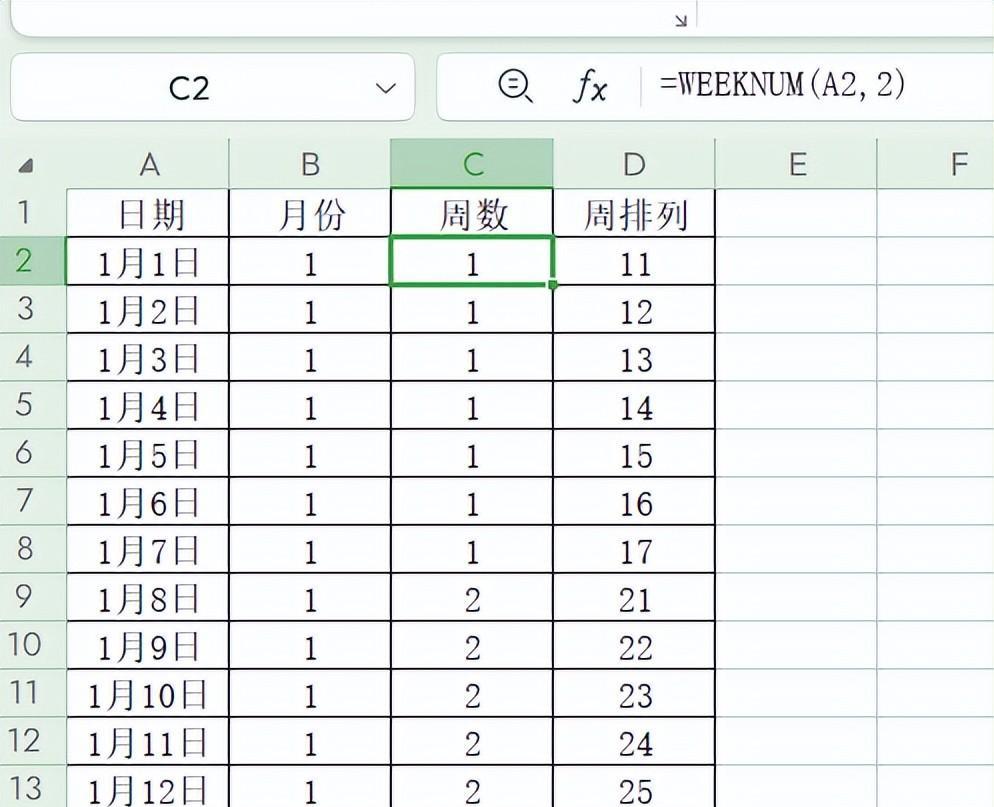Image resolution: width=994 pixels, height=807 pixels.
Task: Select column B header
Action: click(310, 165)
